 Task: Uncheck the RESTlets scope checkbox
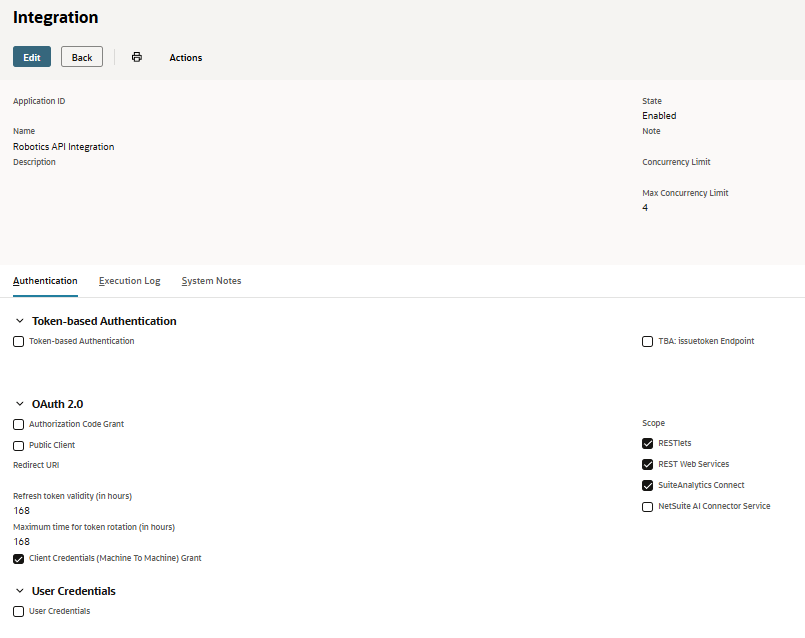click(648, 444)
